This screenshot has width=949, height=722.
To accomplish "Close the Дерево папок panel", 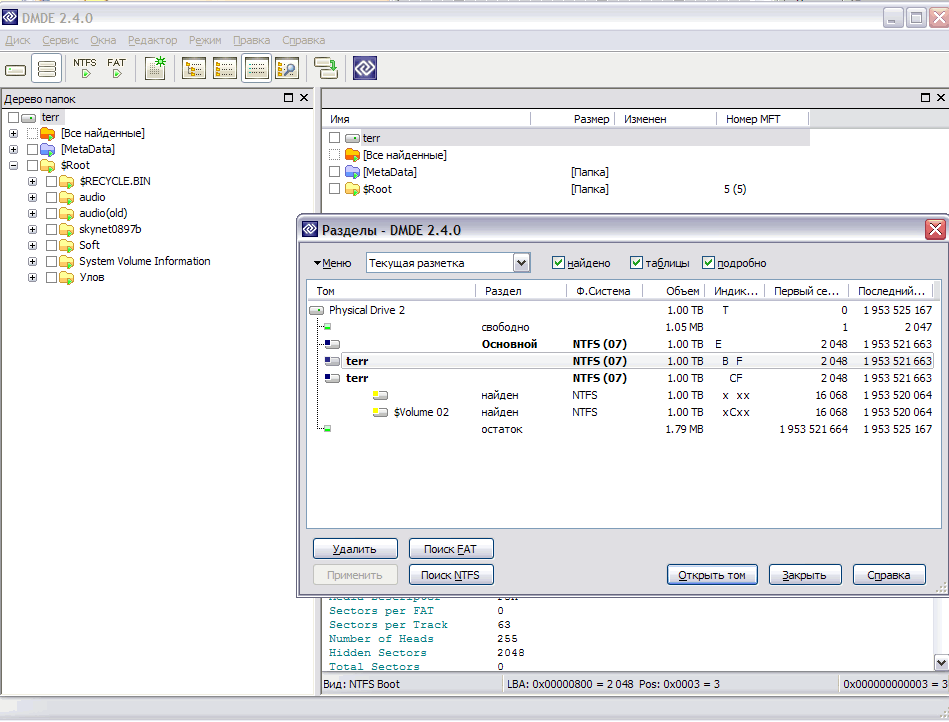I will point(304,97).
